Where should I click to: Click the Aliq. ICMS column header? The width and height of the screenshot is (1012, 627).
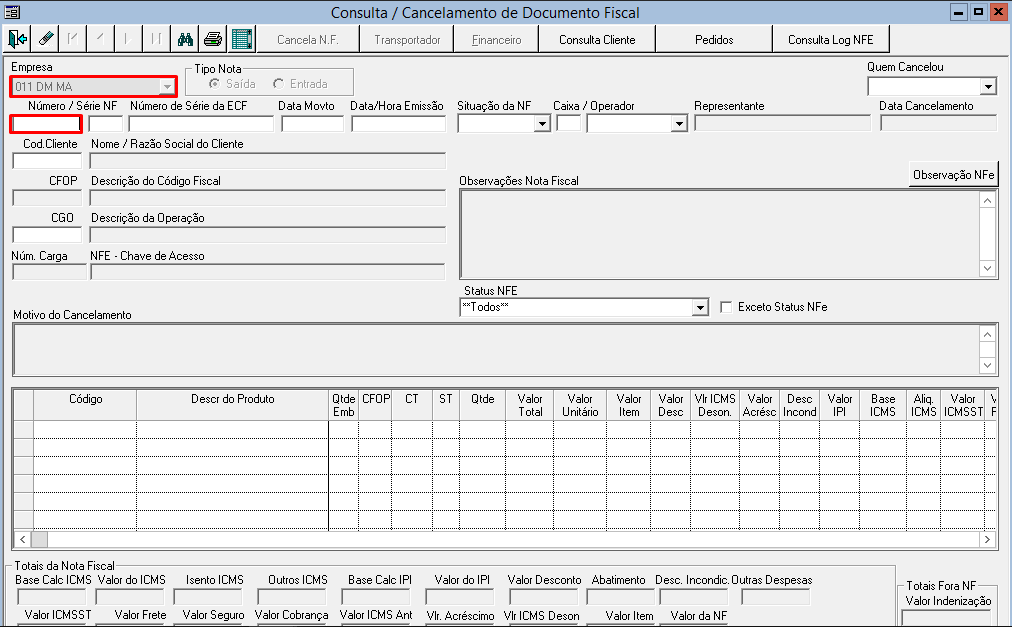[924, 406]
